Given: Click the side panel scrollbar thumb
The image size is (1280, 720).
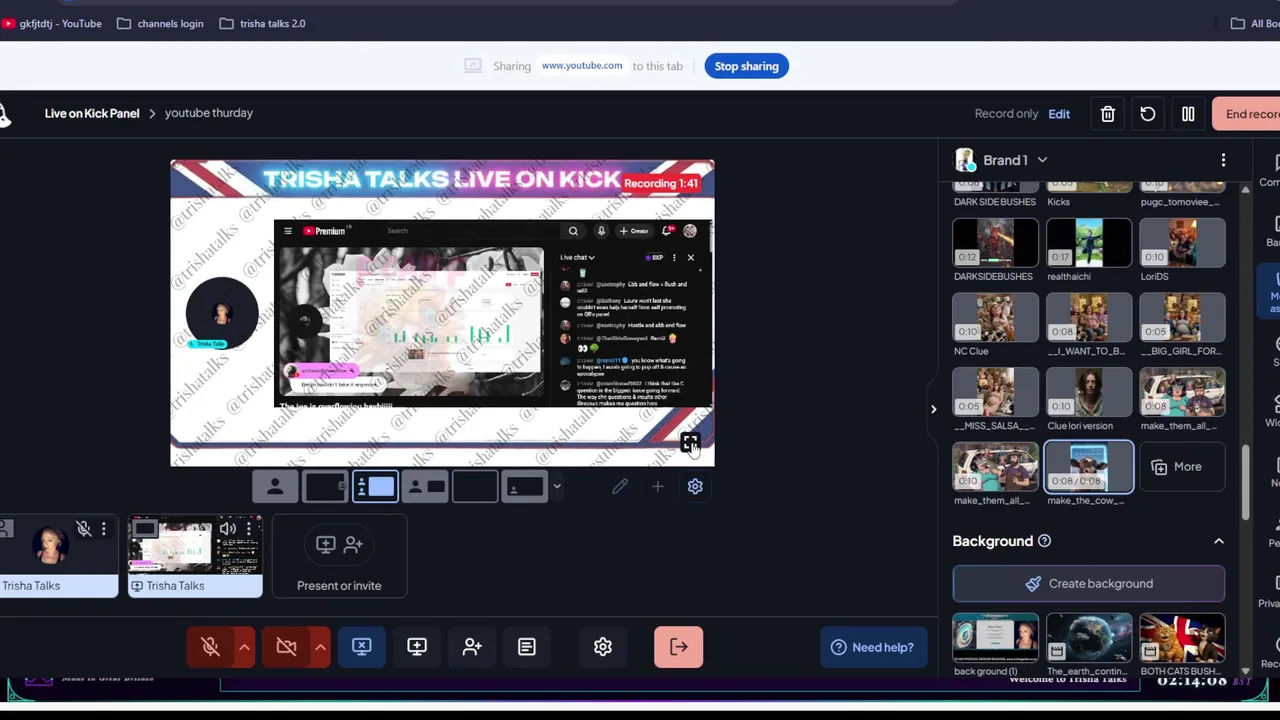Looking at the screenshot, I should [1245, 483].
